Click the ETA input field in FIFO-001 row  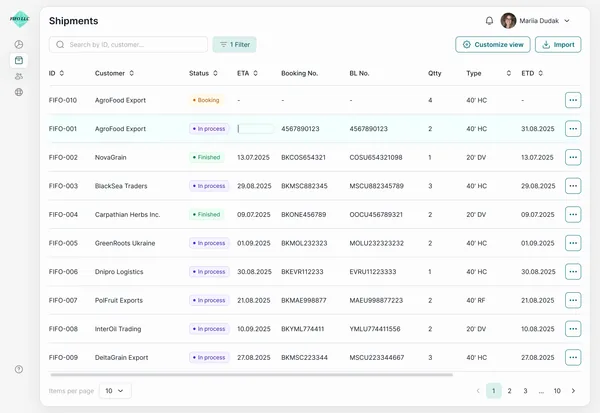click(255, 129)
